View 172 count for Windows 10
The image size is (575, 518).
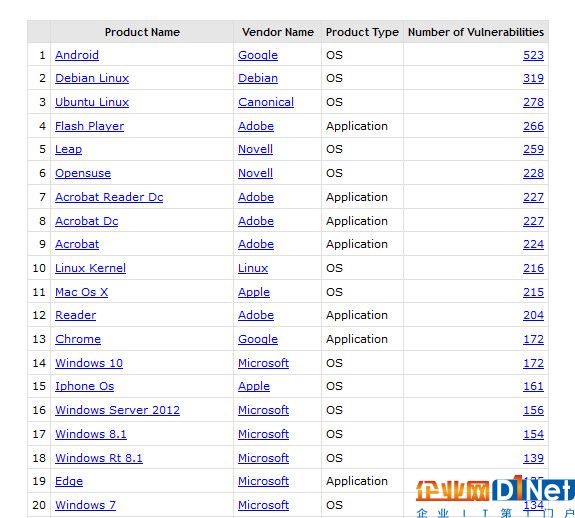[533, 363]
